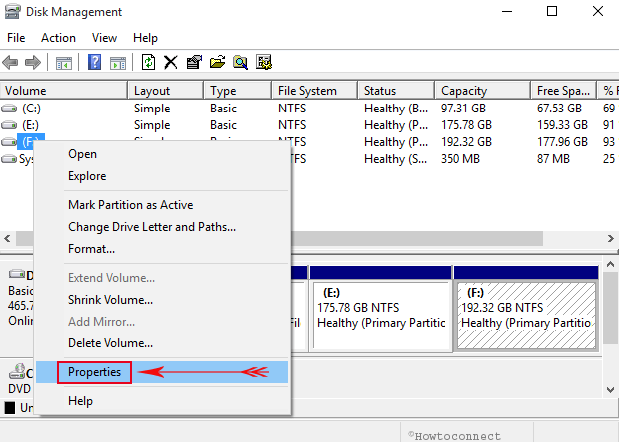The image size is (619, 442).
Task: Sort by the Free Space column header
Action: pyautogui.click(x=563, y=91)
